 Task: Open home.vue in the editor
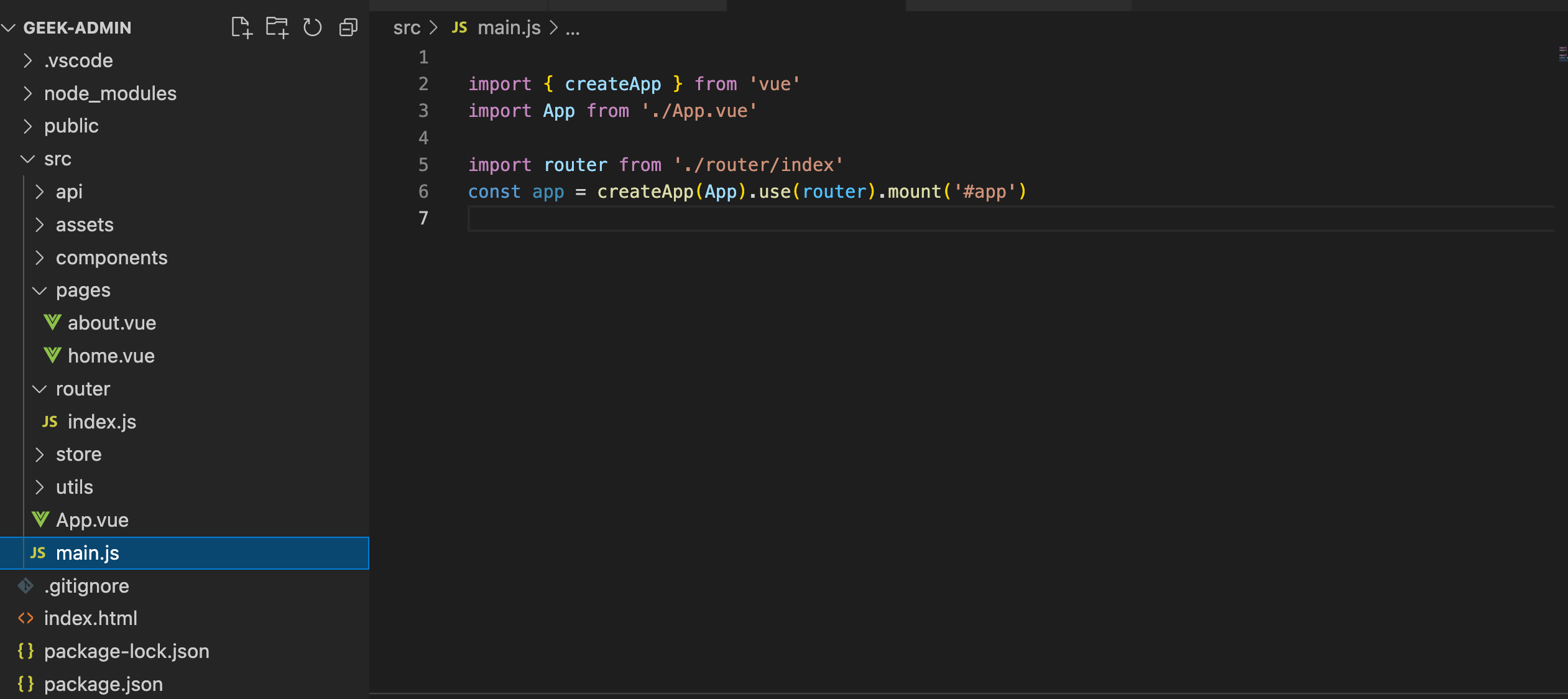pos(111,356)
